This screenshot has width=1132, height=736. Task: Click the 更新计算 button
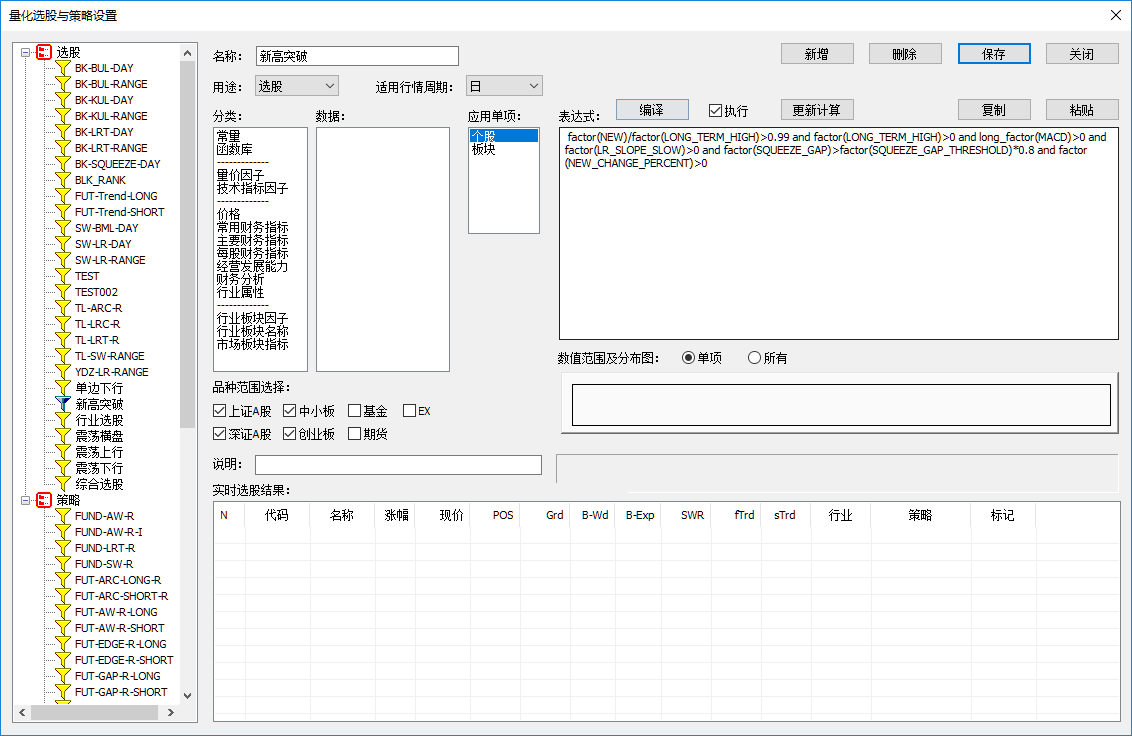[x=817, y=110]
